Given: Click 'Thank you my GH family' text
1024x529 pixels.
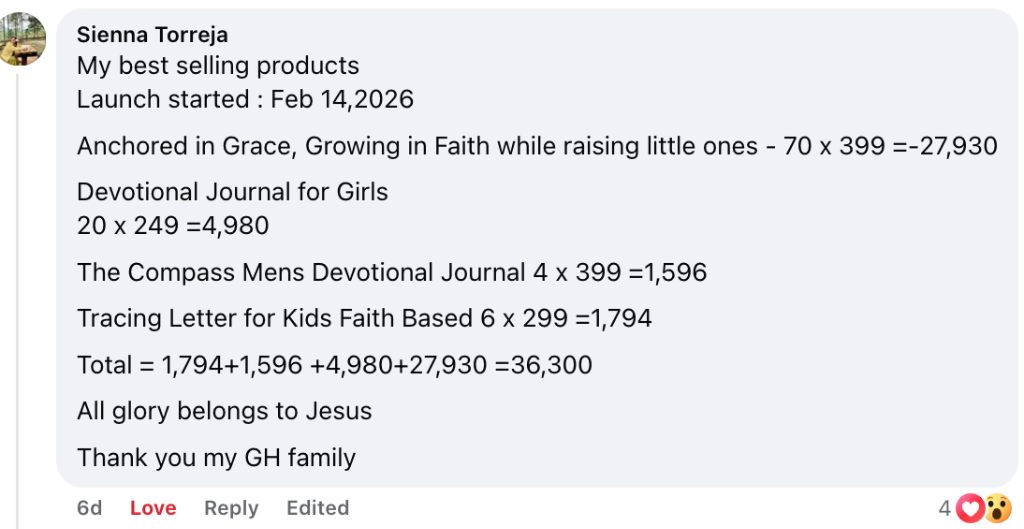Looking at the screenshot, I should [216, 458].
